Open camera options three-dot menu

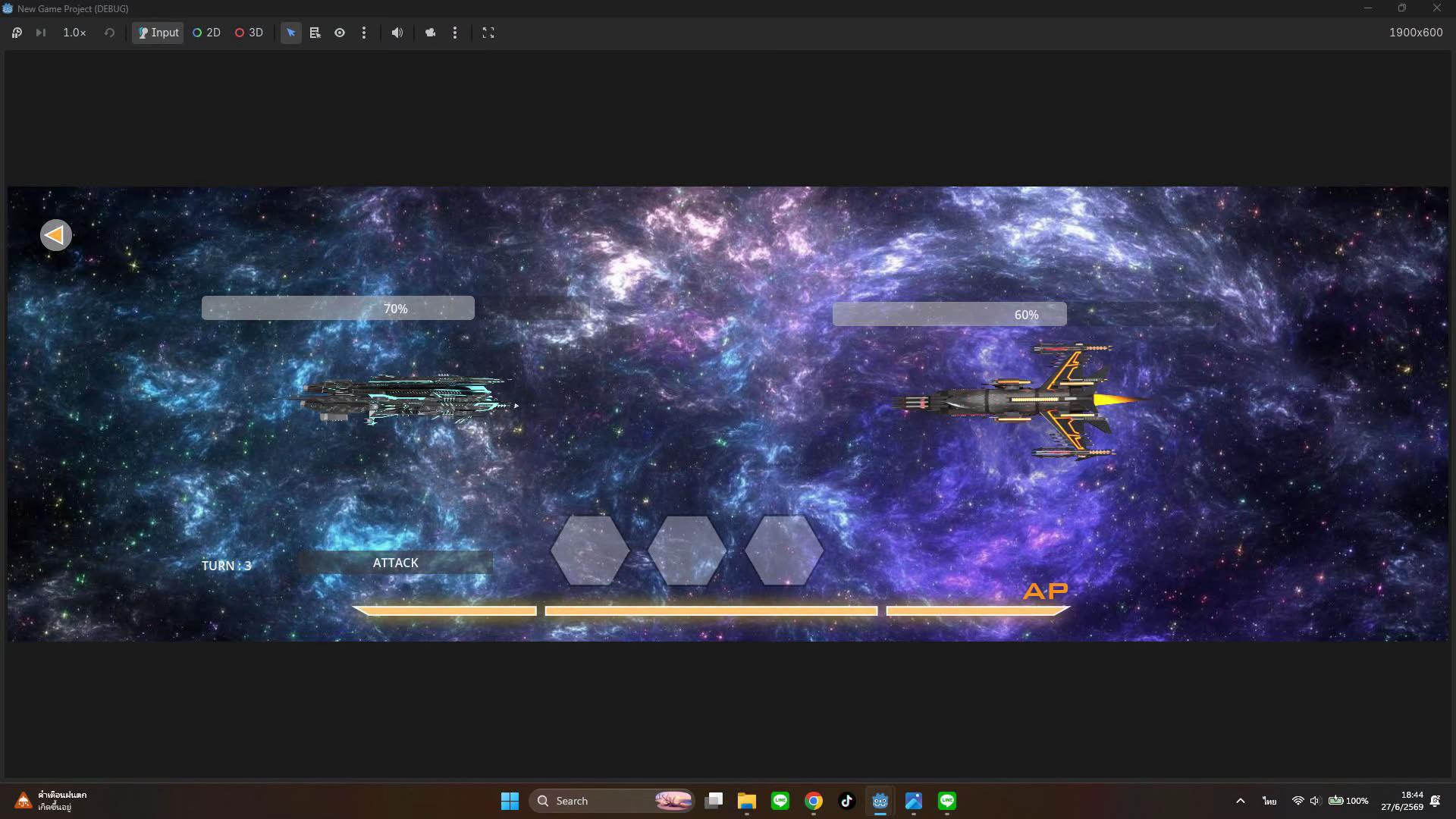point(455,33)
